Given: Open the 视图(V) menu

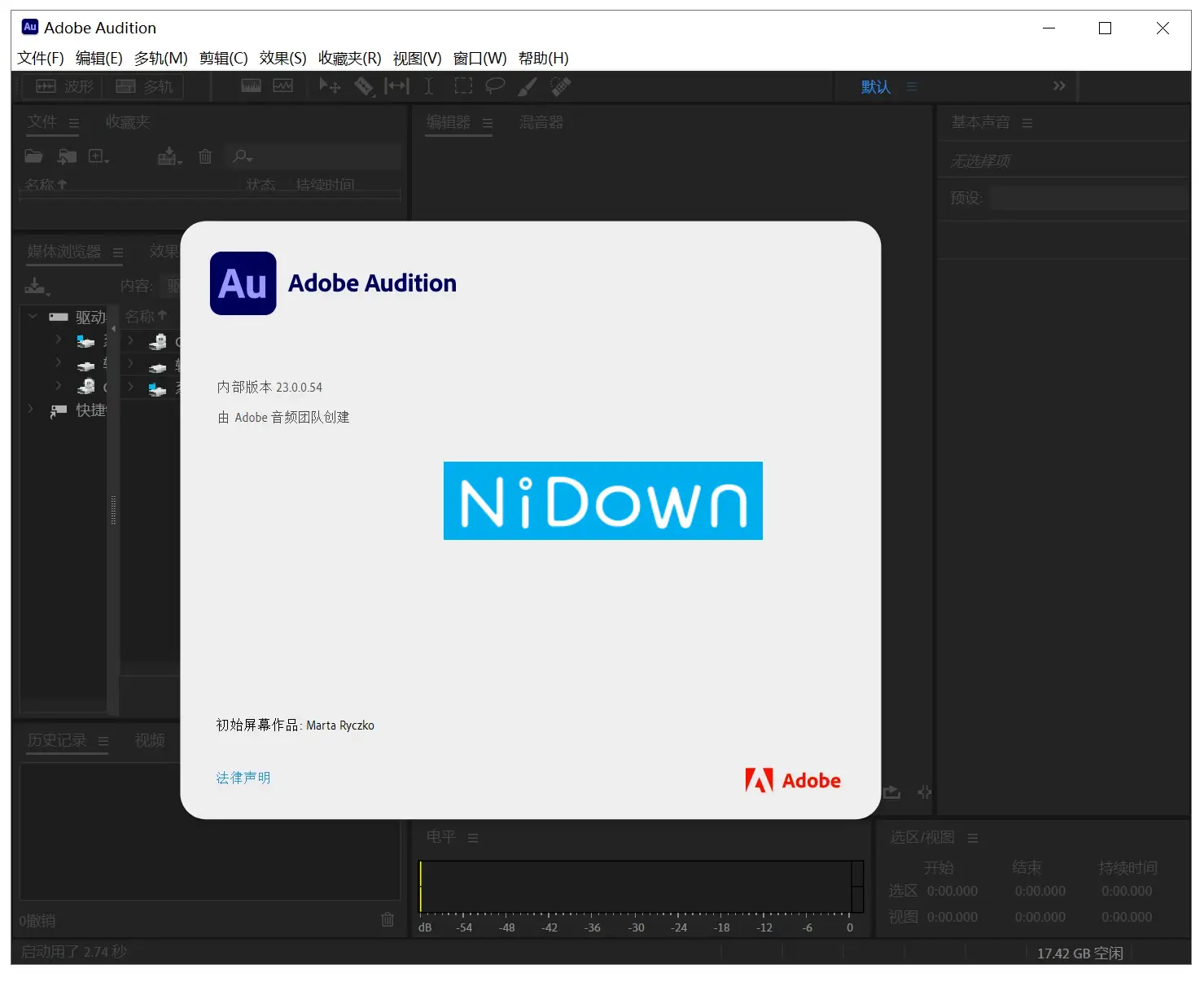Looking at the screenshot, I should click(417, 58).
